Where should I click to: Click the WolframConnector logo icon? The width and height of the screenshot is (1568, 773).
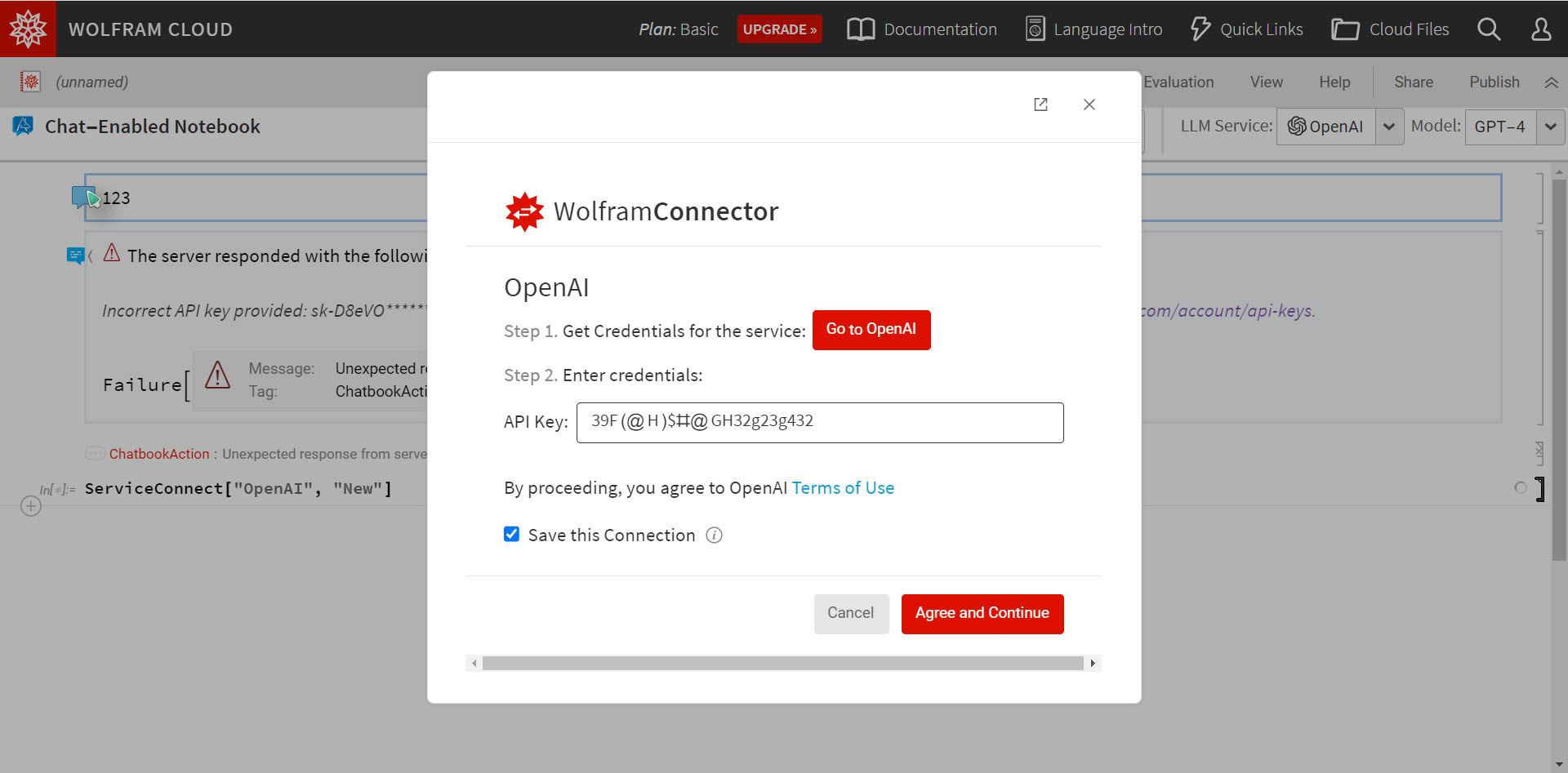coord(524,212)
